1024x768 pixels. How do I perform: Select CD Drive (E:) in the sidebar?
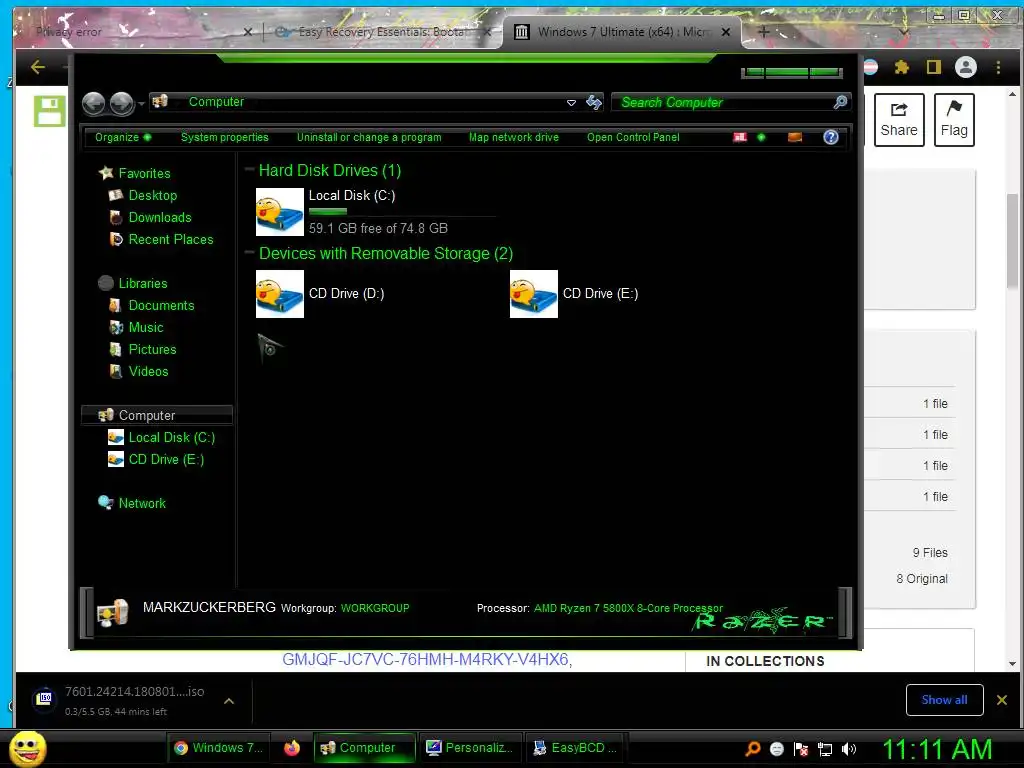coord(166,460)
